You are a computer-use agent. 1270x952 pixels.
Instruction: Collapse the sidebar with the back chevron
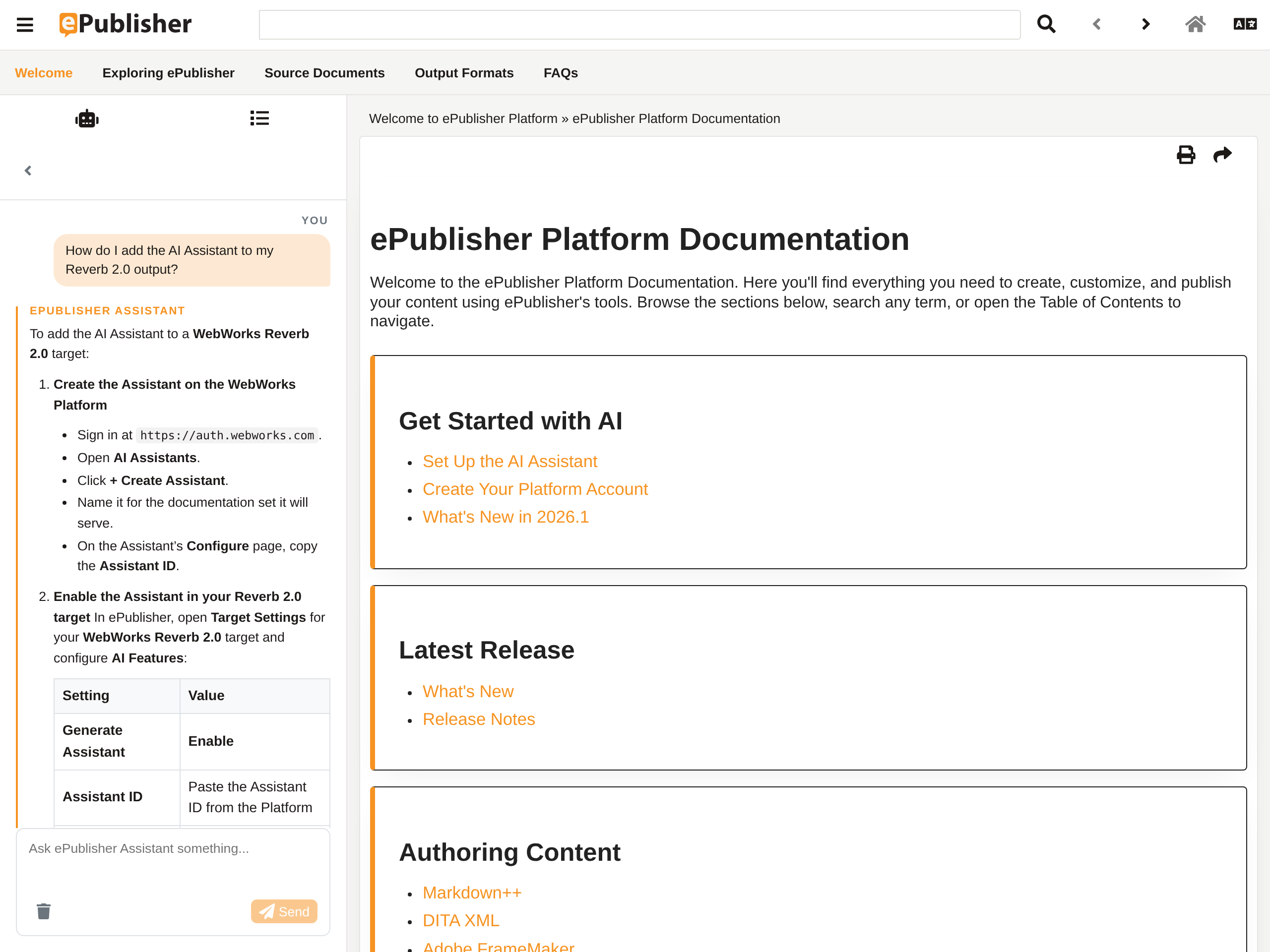[x=28, y=171]
